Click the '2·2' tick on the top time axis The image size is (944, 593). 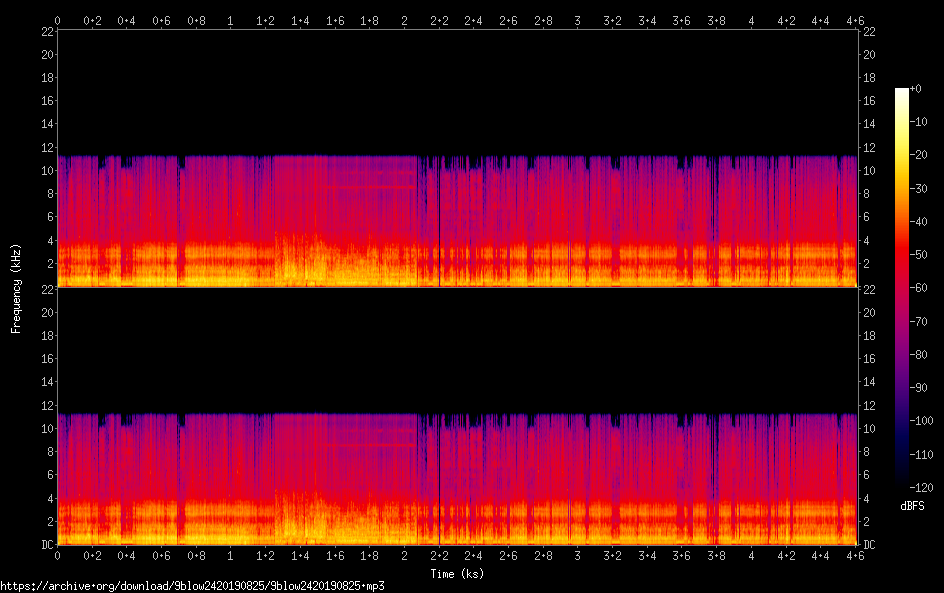pos(439,20)
